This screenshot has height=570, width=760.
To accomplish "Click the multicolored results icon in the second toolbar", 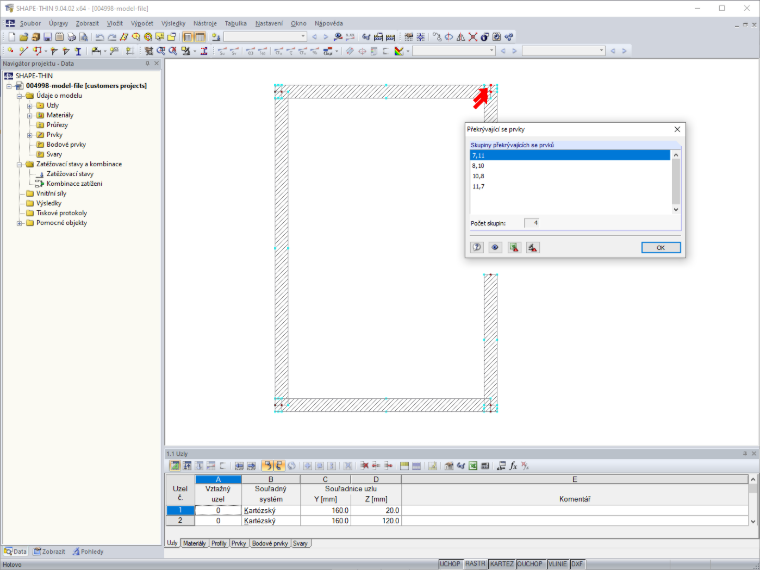I will [399, 51].
